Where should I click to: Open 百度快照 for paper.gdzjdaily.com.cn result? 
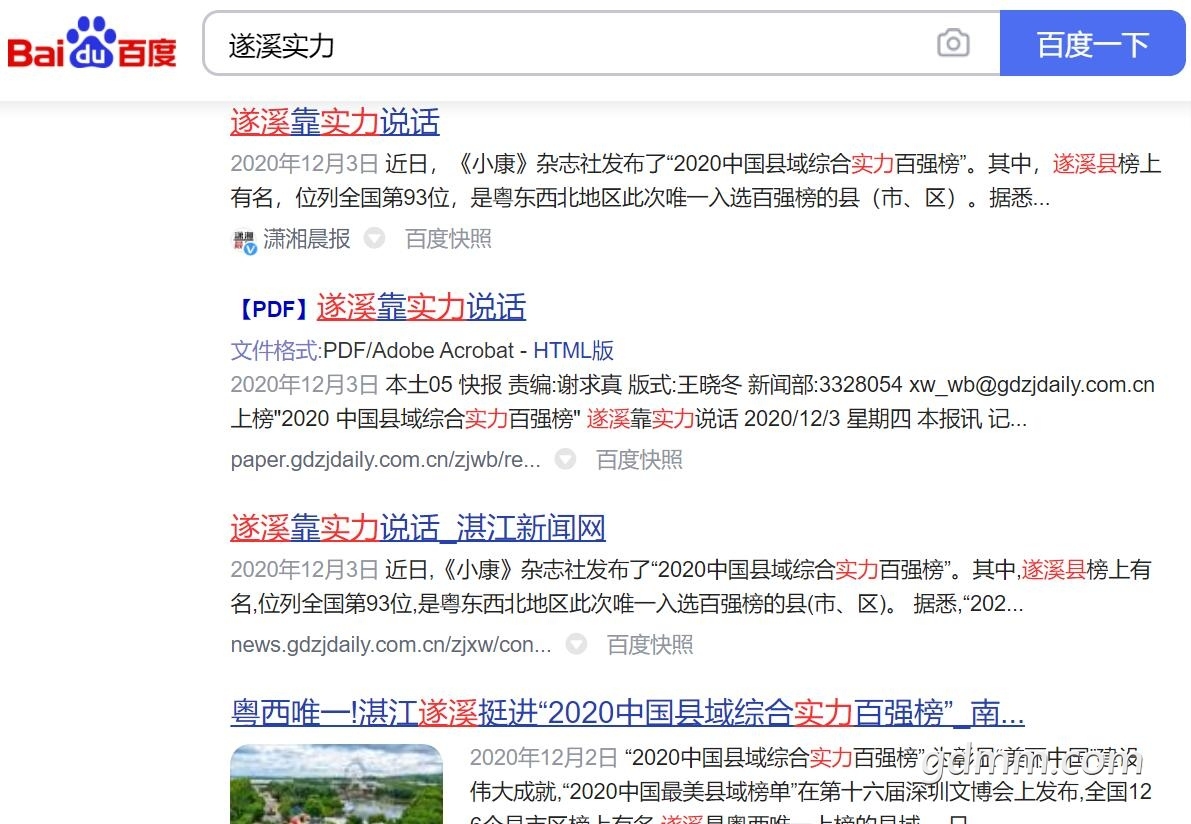(x=639, y=459)
